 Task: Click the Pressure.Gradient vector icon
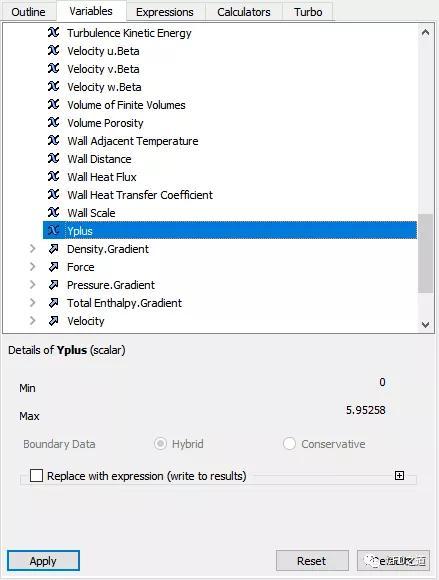pos(53,285)
